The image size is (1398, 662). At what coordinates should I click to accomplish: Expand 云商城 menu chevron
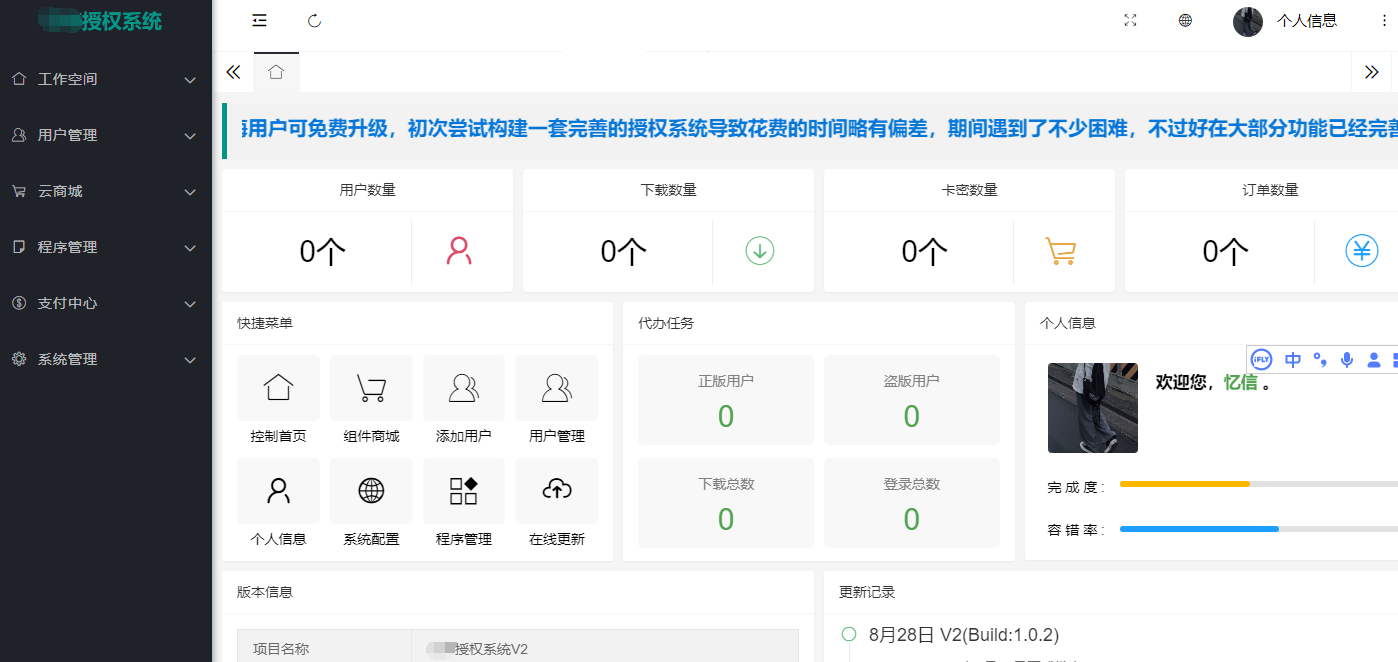tap(190, 192)
